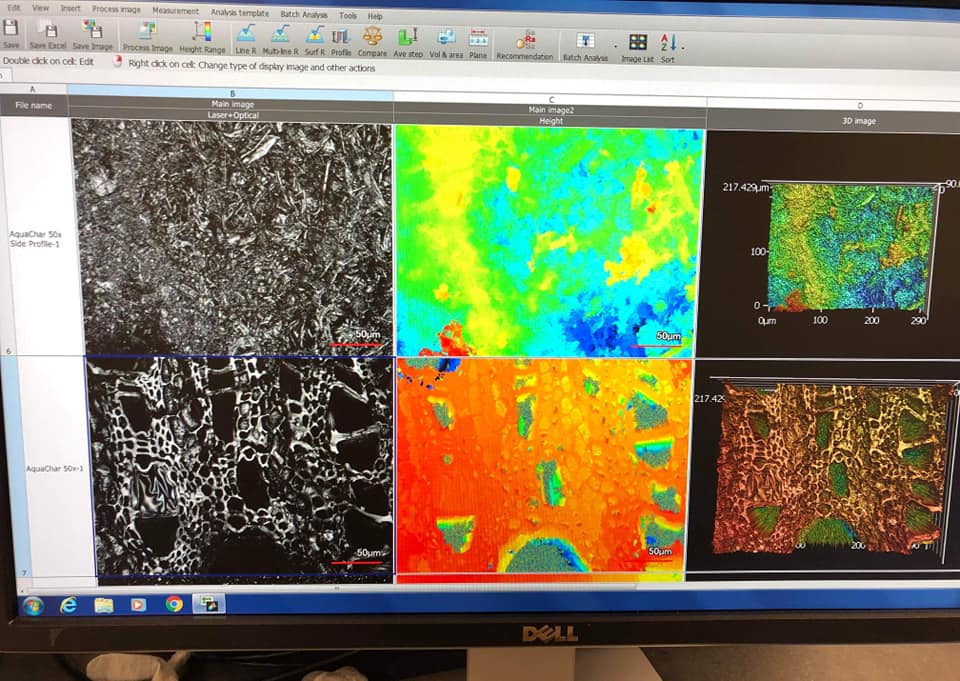Activate the Surf R measurement icon
This screenshot has width=960, height=681.
[x=314, y=40]
